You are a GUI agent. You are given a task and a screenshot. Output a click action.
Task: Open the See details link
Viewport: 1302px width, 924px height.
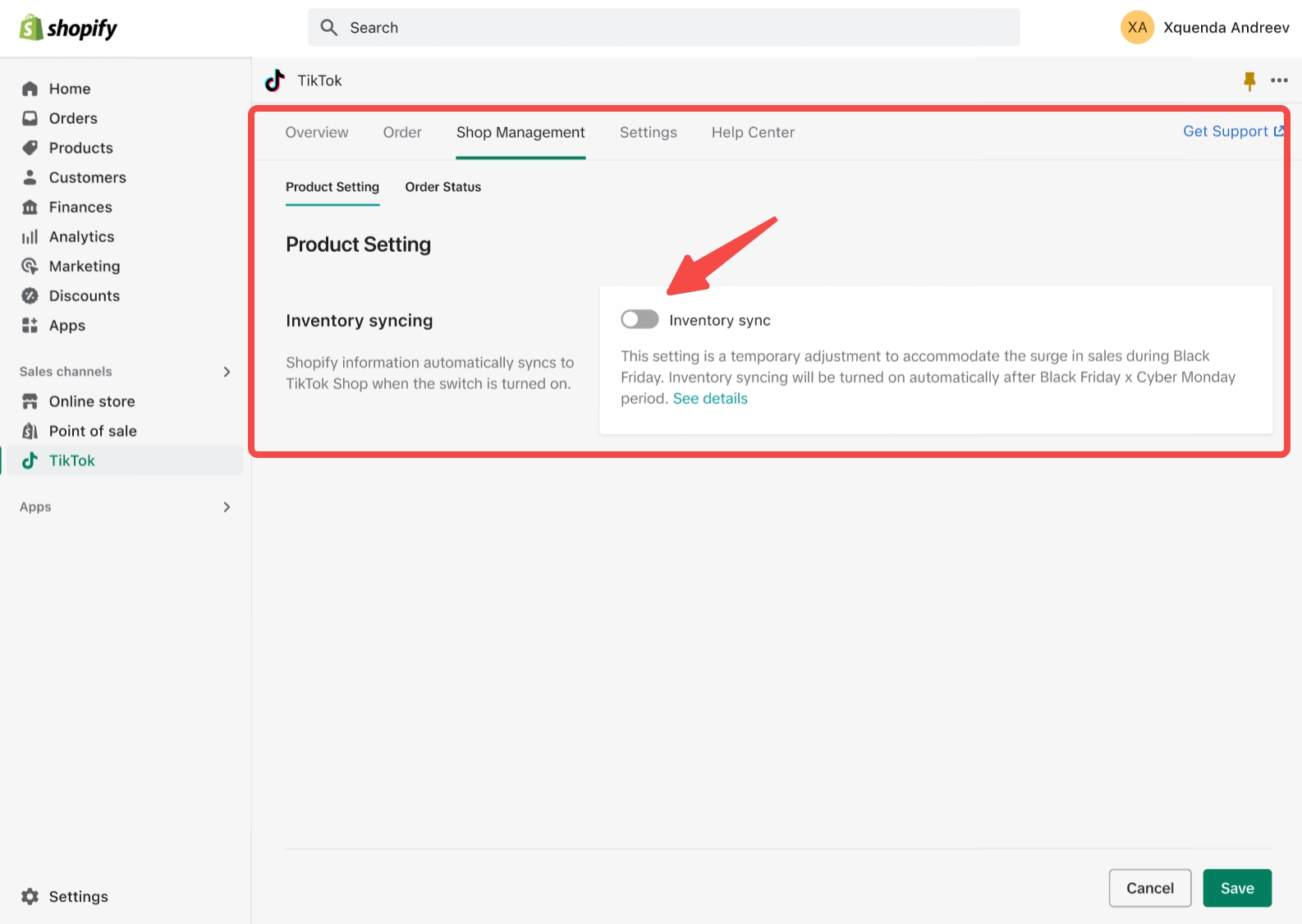710,399
